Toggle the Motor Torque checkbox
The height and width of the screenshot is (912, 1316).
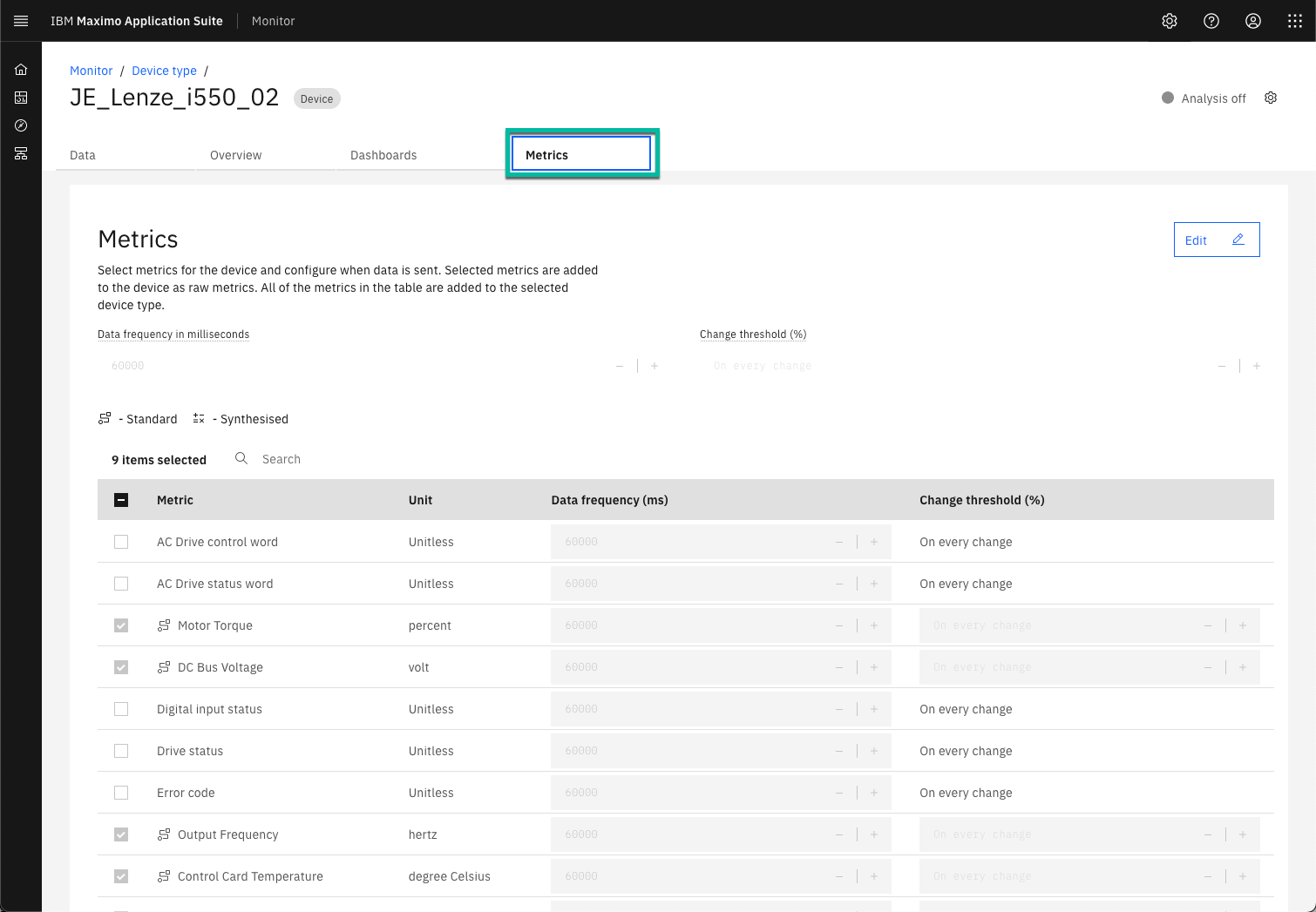tap(121, 625)
